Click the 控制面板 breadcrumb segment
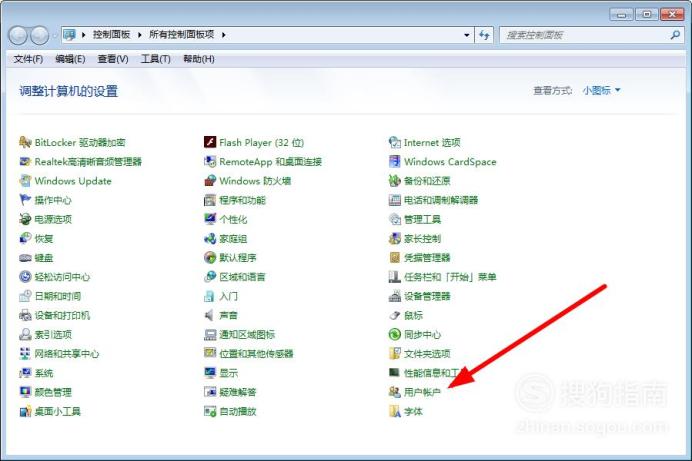The image size is (692, 461). (x=111, y=34)
